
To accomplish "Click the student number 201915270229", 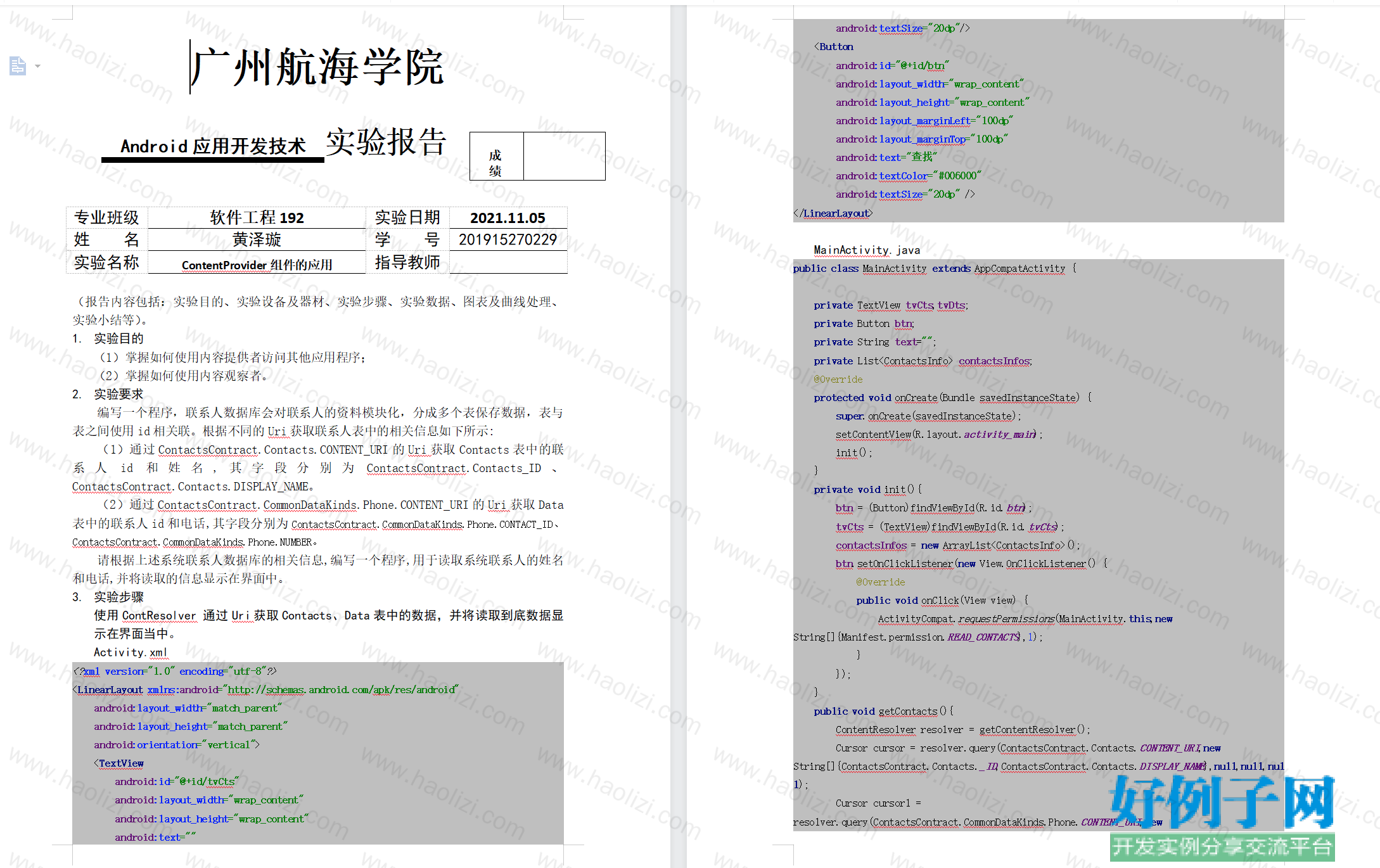I will [508, 239].
